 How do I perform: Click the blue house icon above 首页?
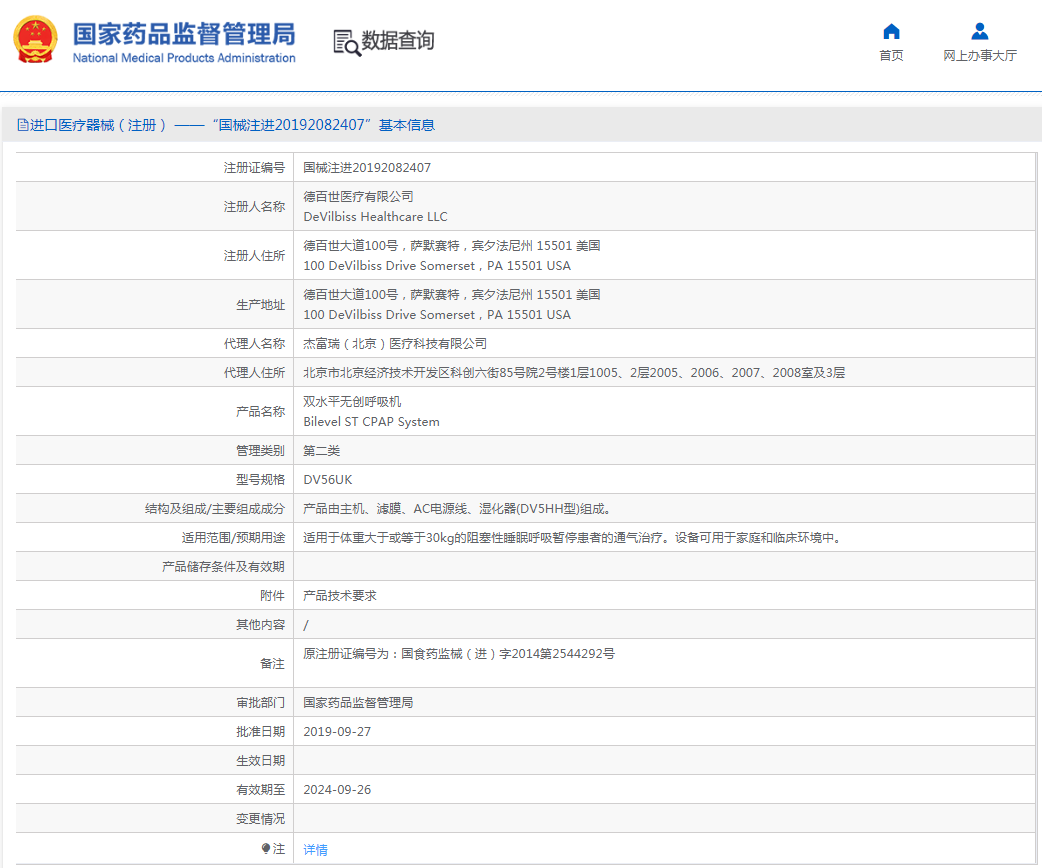click(891, 31)
